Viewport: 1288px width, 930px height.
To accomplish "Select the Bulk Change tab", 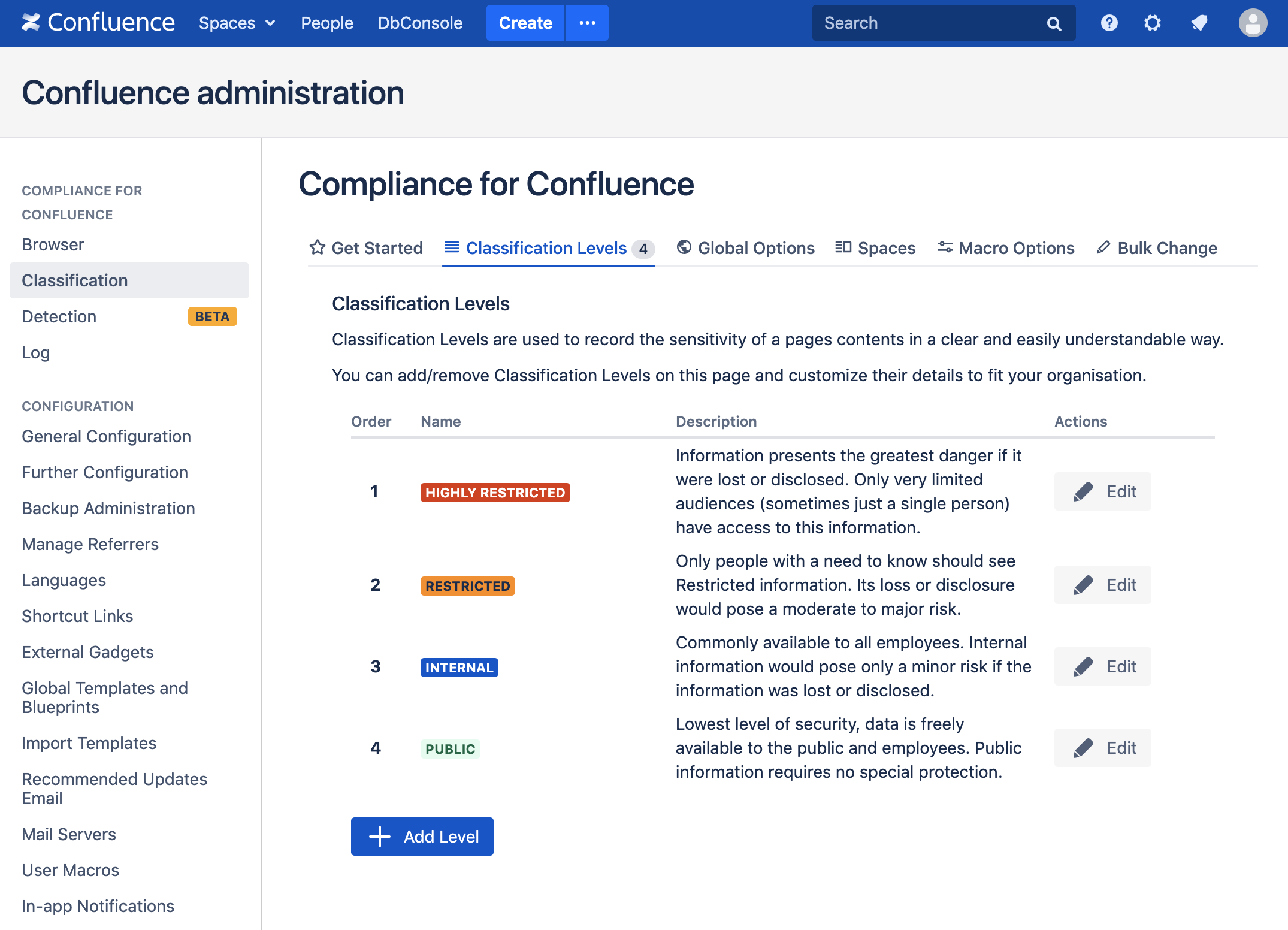I will coord(1157,248).
